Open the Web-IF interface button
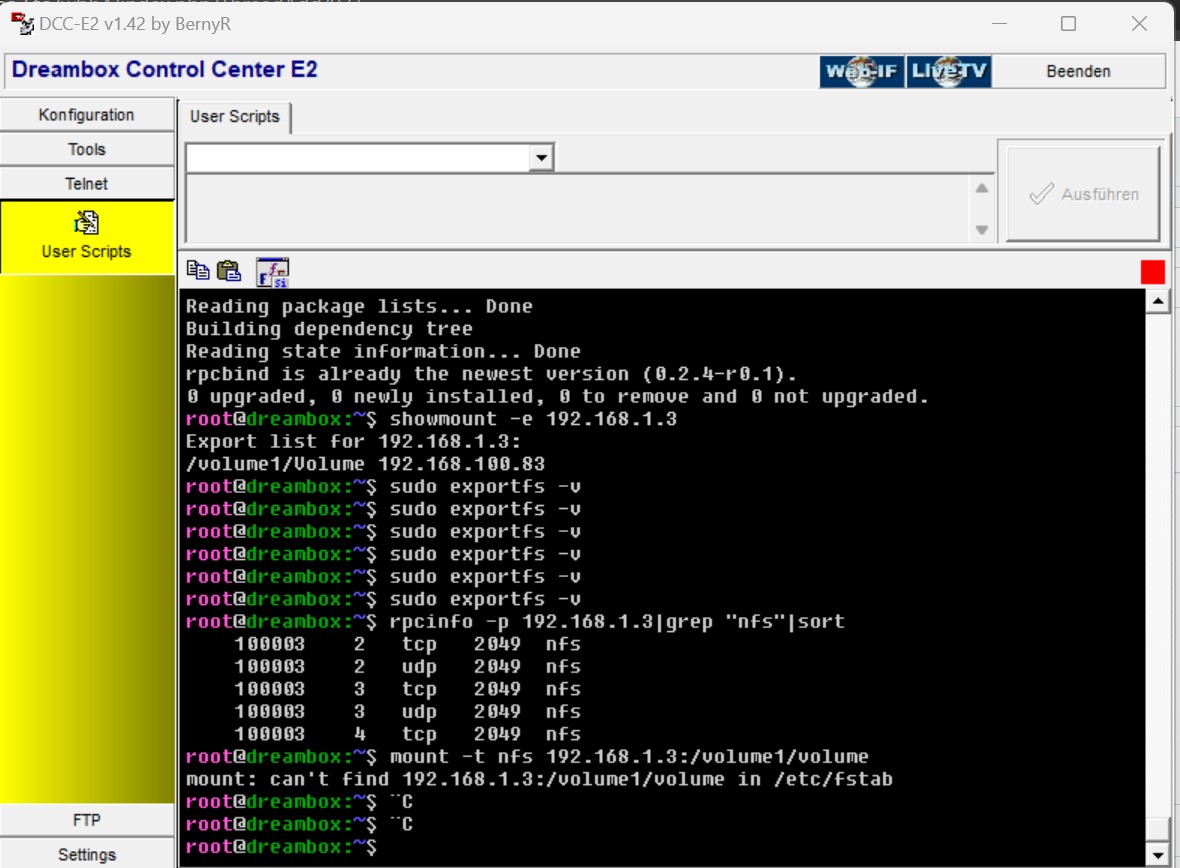 [x=862, y=71]
